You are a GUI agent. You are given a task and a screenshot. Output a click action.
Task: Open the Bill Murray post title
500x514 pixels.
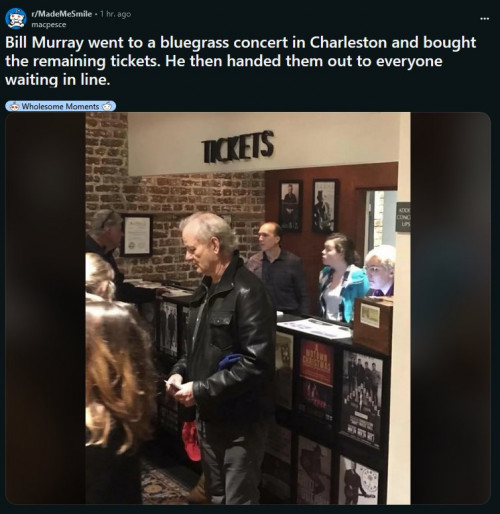[241, 61]
